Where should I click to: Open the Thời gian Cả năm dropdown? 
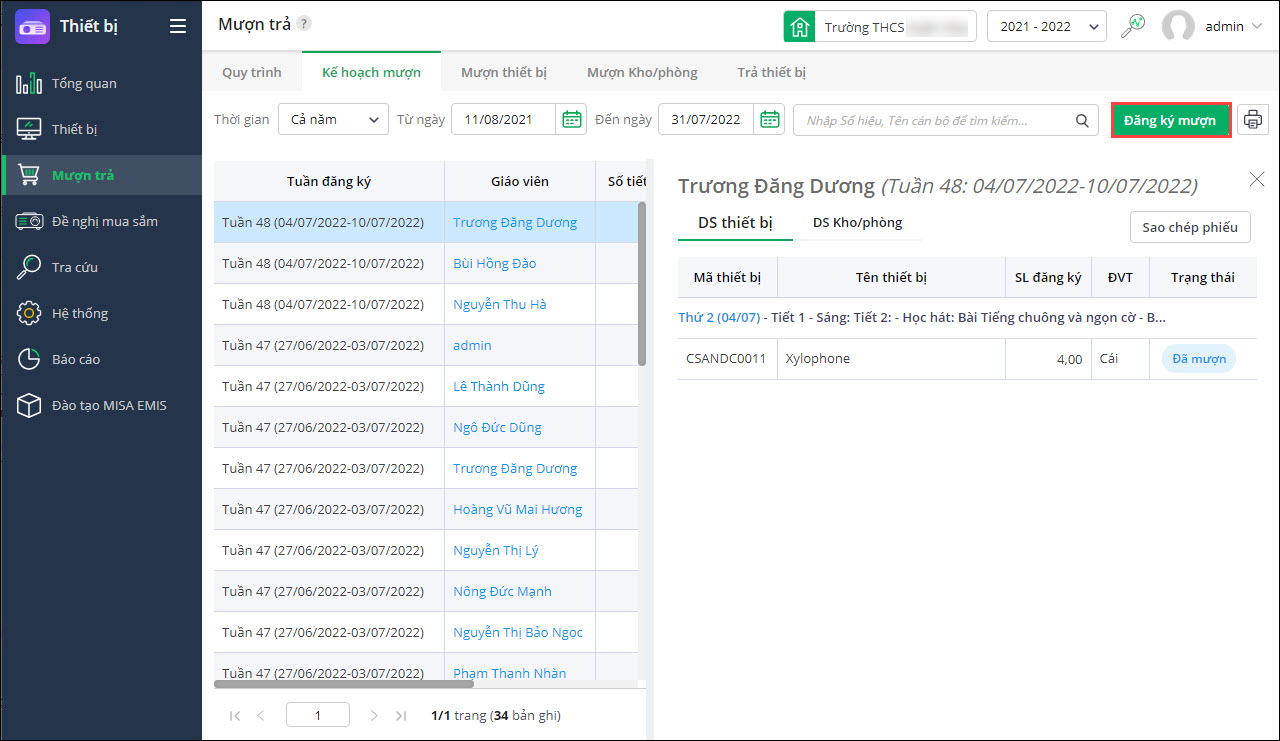pyautogui.click(x=333, y=120)
